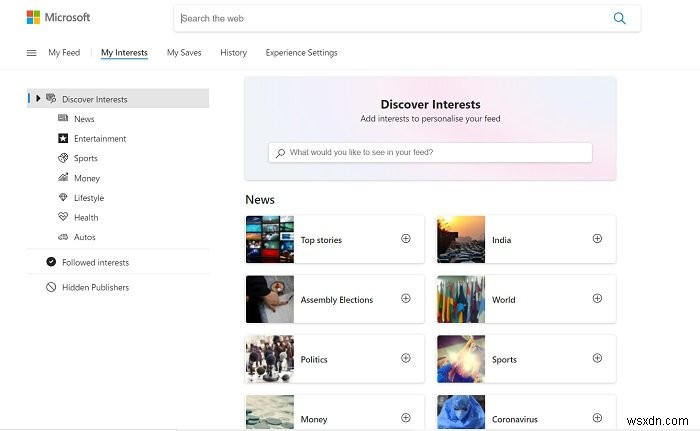Open the History tab
The image size is (700, 431).
point(233,53)
